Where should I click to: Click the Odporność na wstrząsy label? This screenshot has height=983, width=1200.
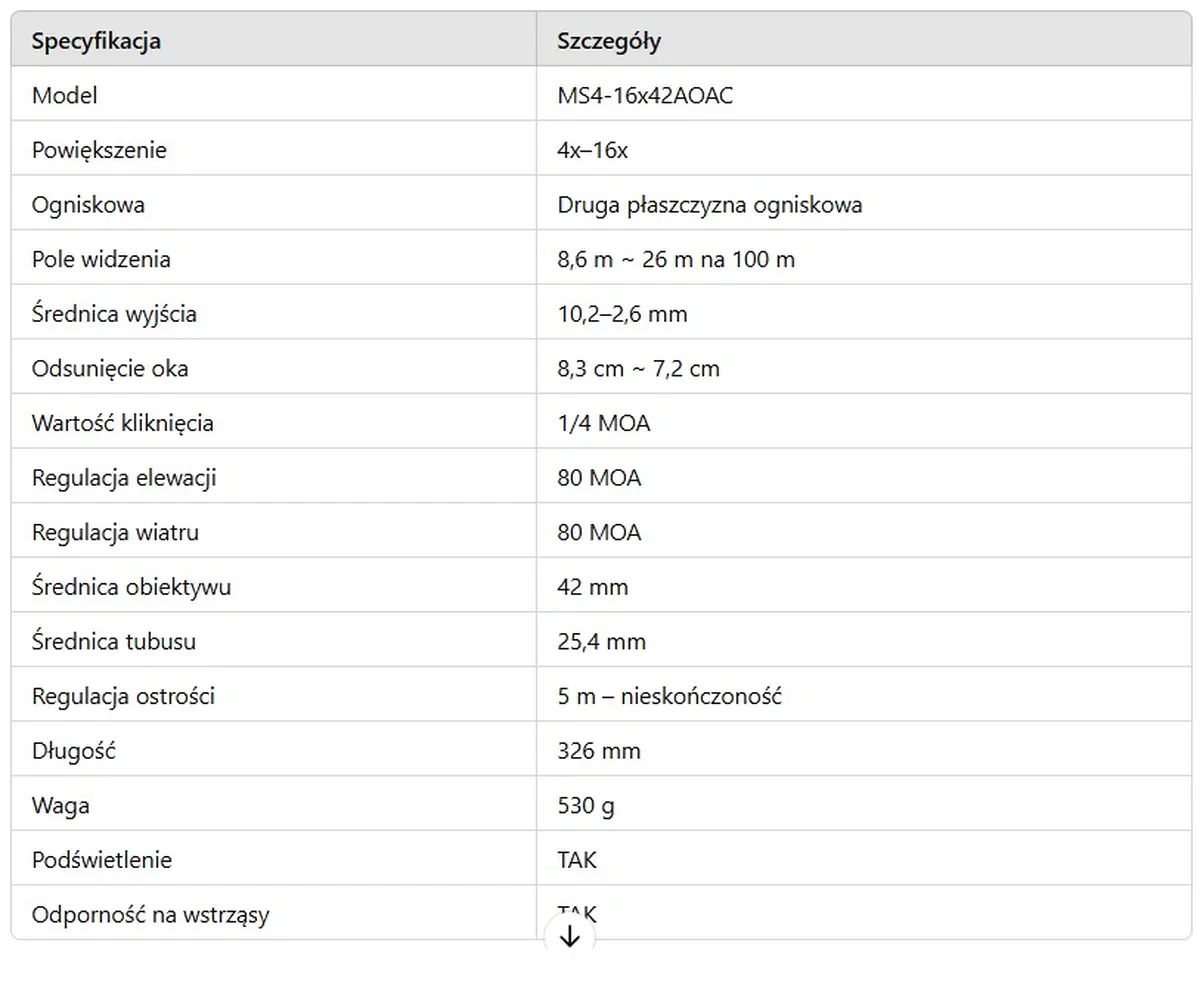[150, 914]
